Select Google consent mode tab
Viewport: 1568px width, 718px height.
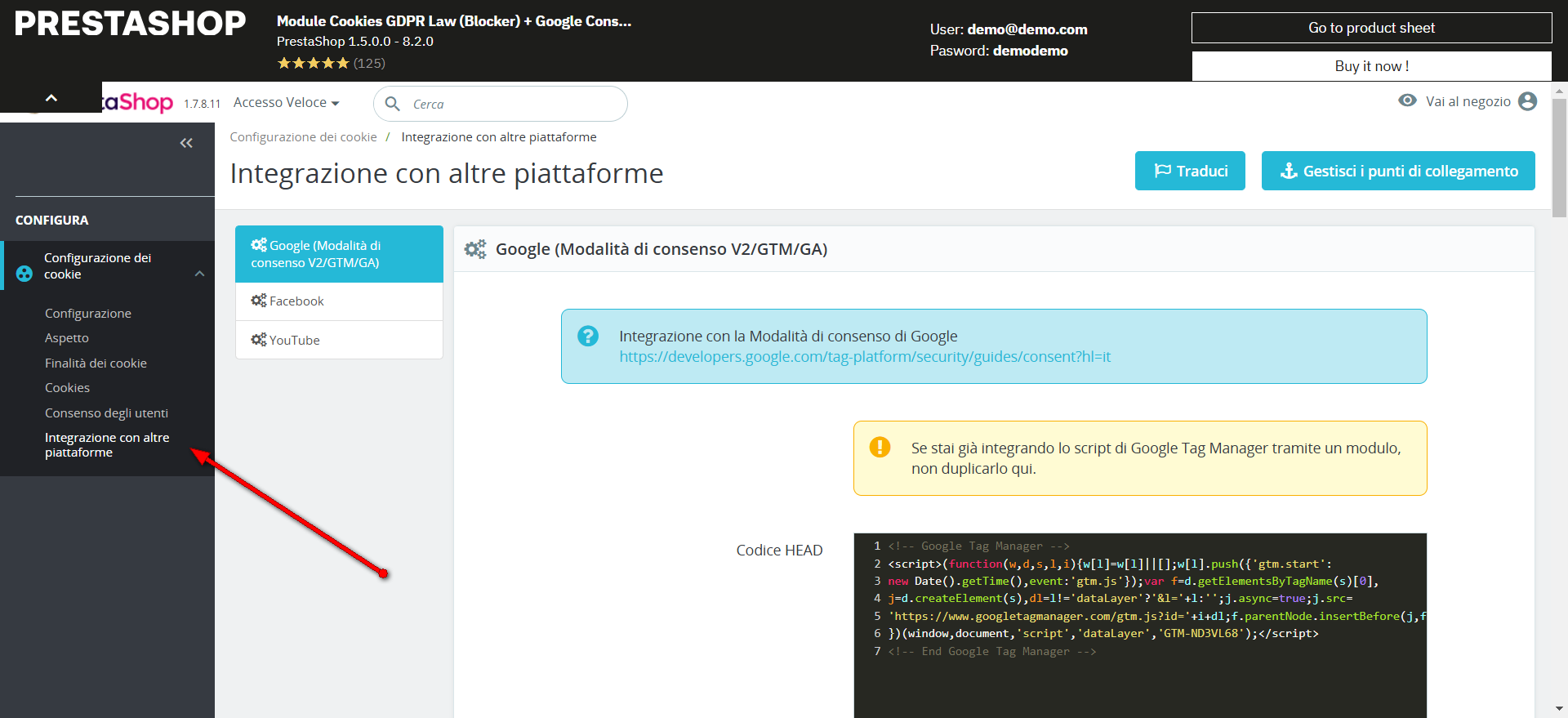(x=339, y=254)
